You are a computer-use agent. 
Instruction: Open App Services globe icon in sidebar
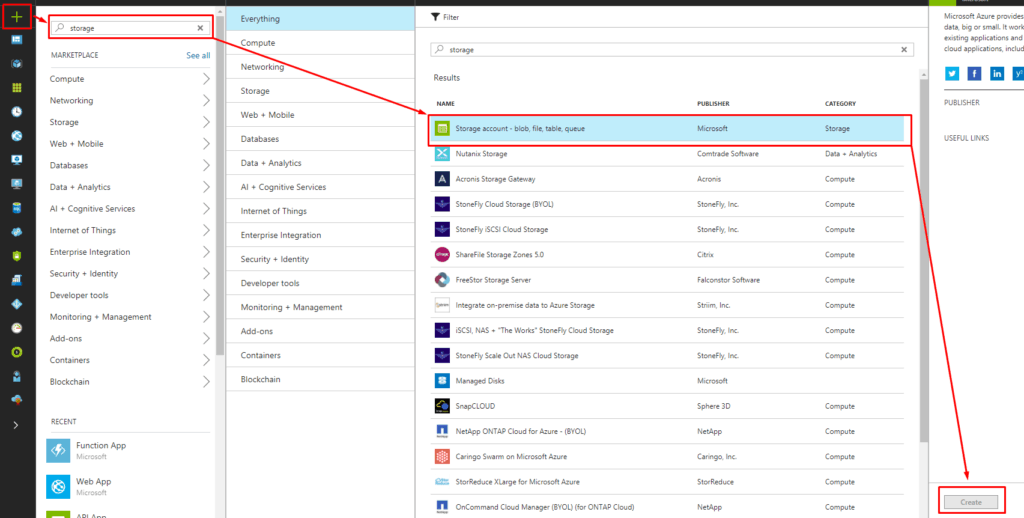[17, 136]
